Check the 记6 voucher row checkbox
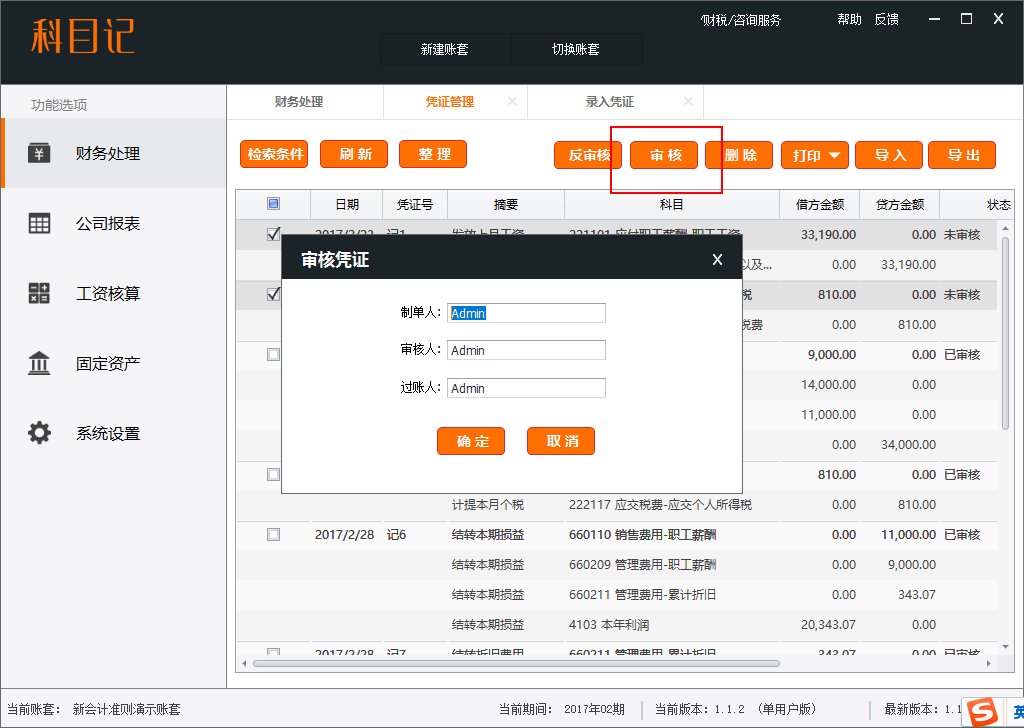Image resolution: width=1024 pixels, height=728 pixels. pyautogui.click(x=273, y=535)
